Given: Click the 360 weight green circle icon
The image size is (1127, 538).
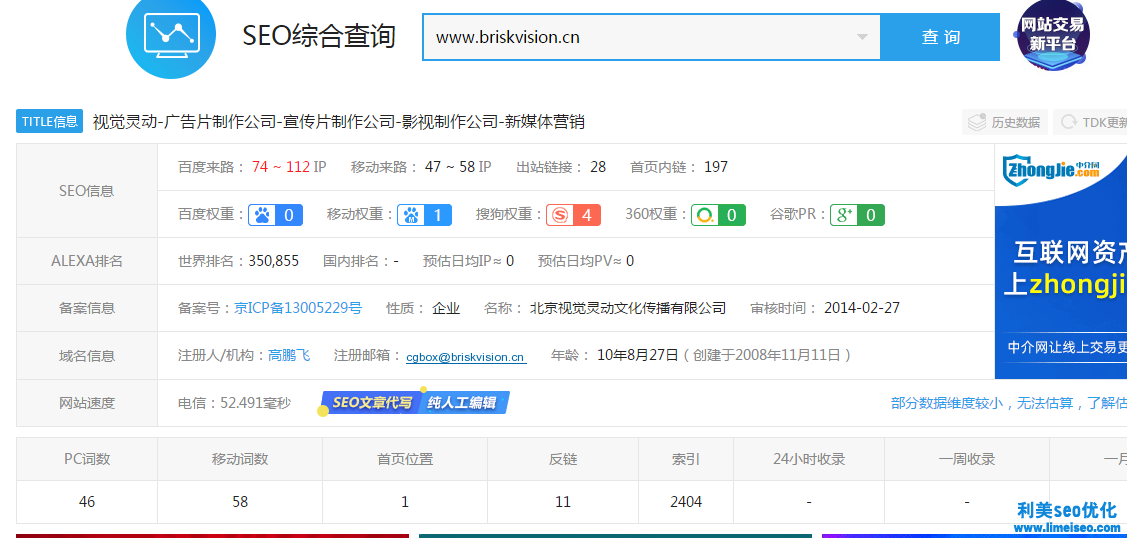Looking at the screenshot, I should tap(705, 215).
